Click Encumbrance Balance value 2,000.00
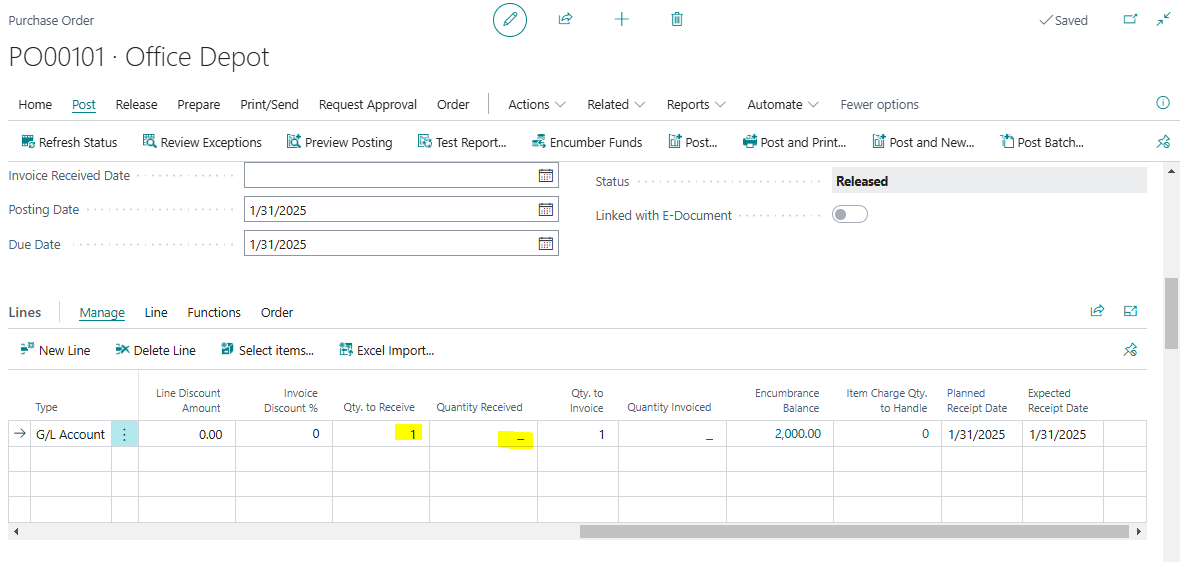1187x562 pixels. 797,434
